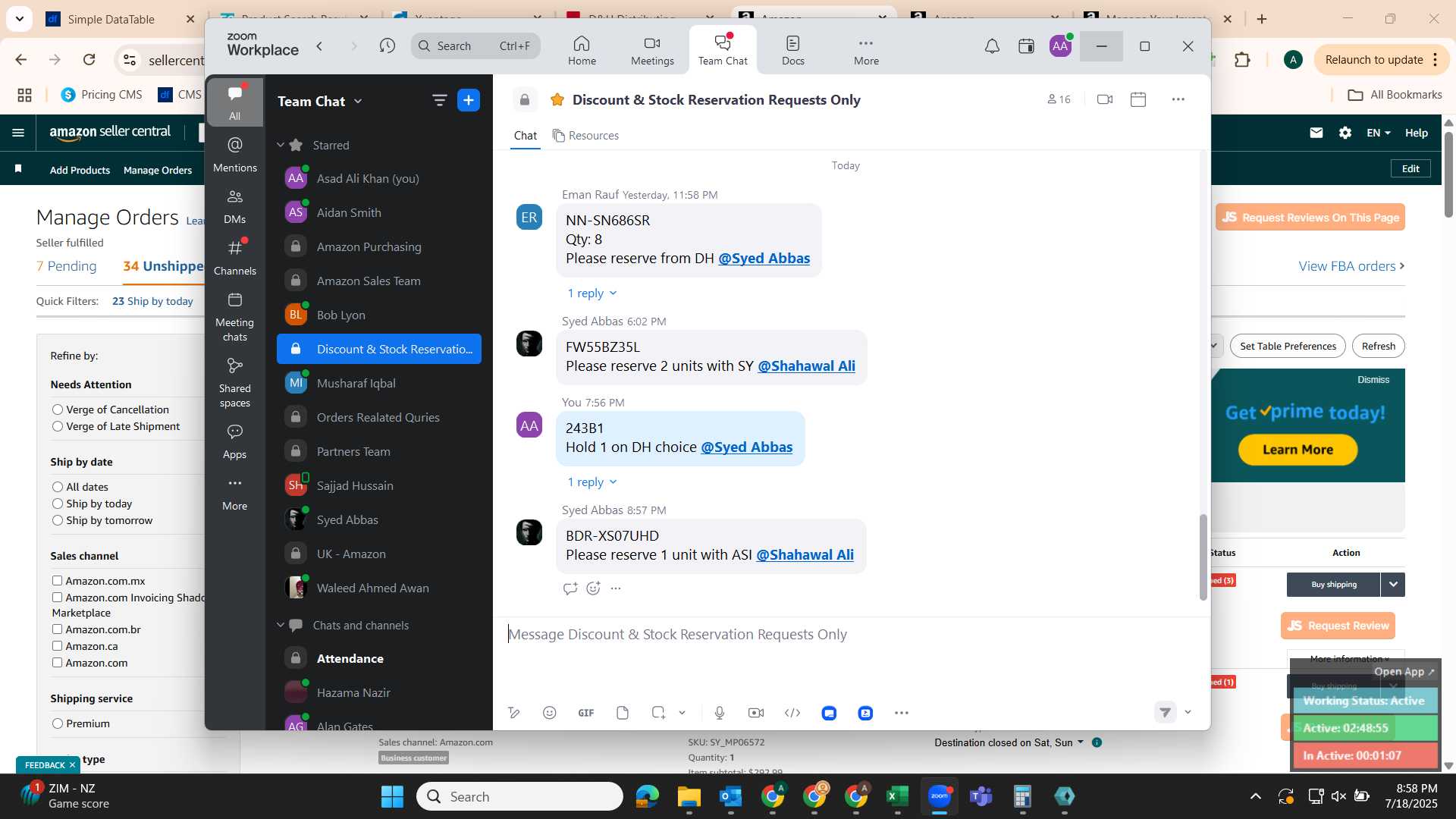Open More in Zoom left sidebar
Screen dimensions: 1456x819
pyautogui.click(x=235, y=493)
